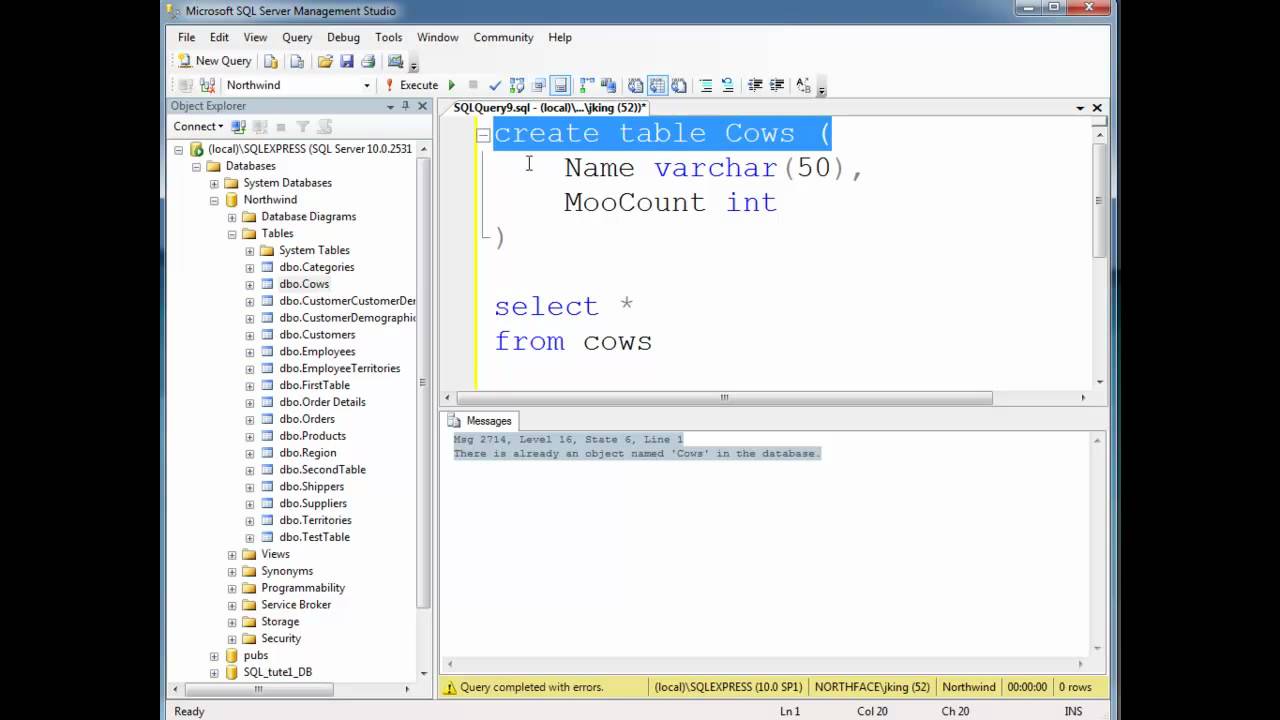
Task: Click Connect Object Explorer server icon
Action: 238,126
